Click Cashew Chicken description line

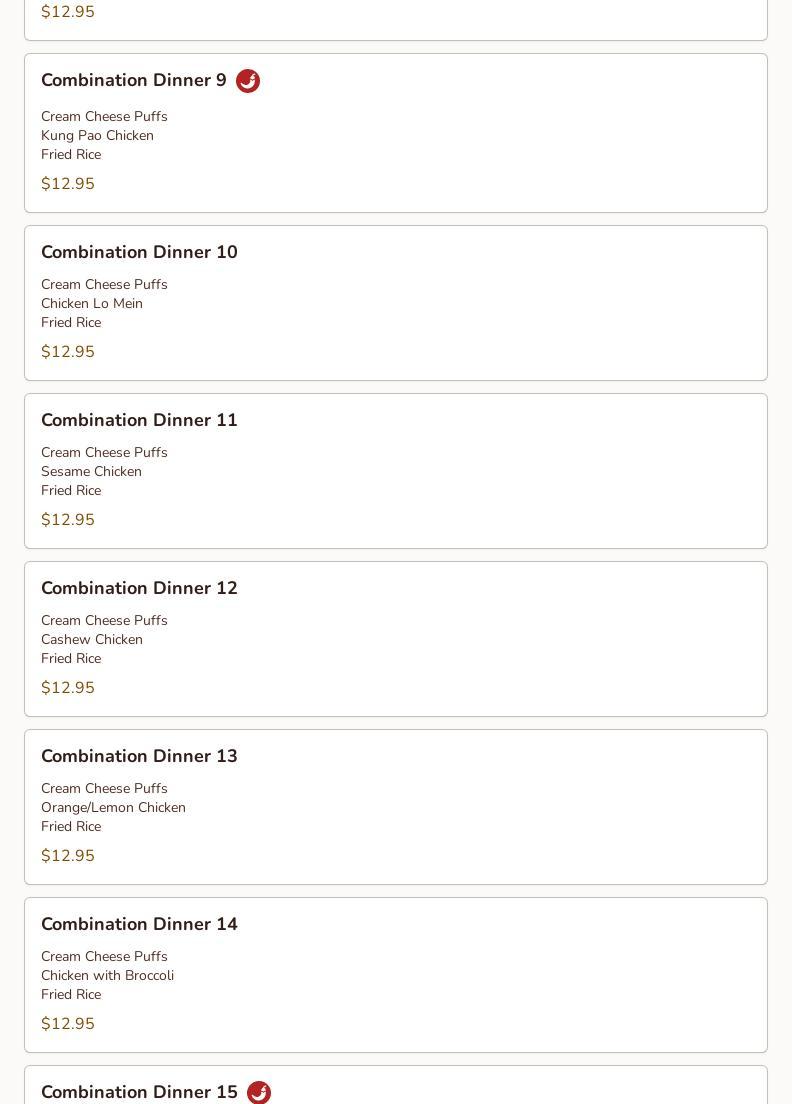92,640
